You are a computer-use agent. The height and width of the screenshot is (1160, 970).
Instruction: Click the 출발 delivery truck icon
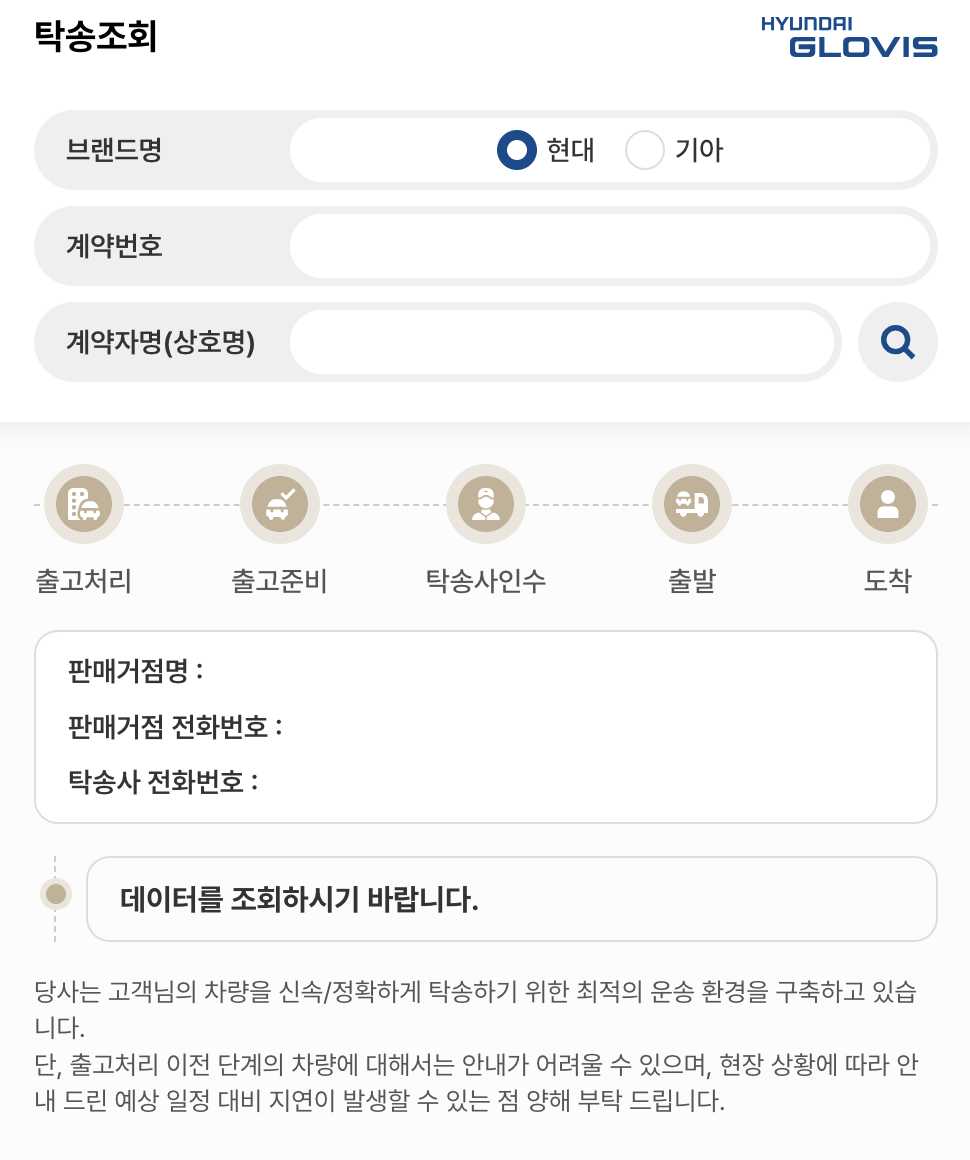pyautogui.click(x=692, y=504)
